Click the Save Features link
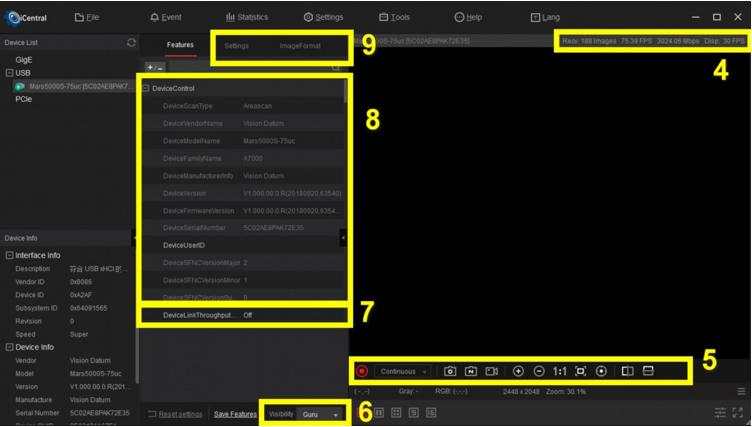The width and height of the screenshot is (752, 427). 235,414
